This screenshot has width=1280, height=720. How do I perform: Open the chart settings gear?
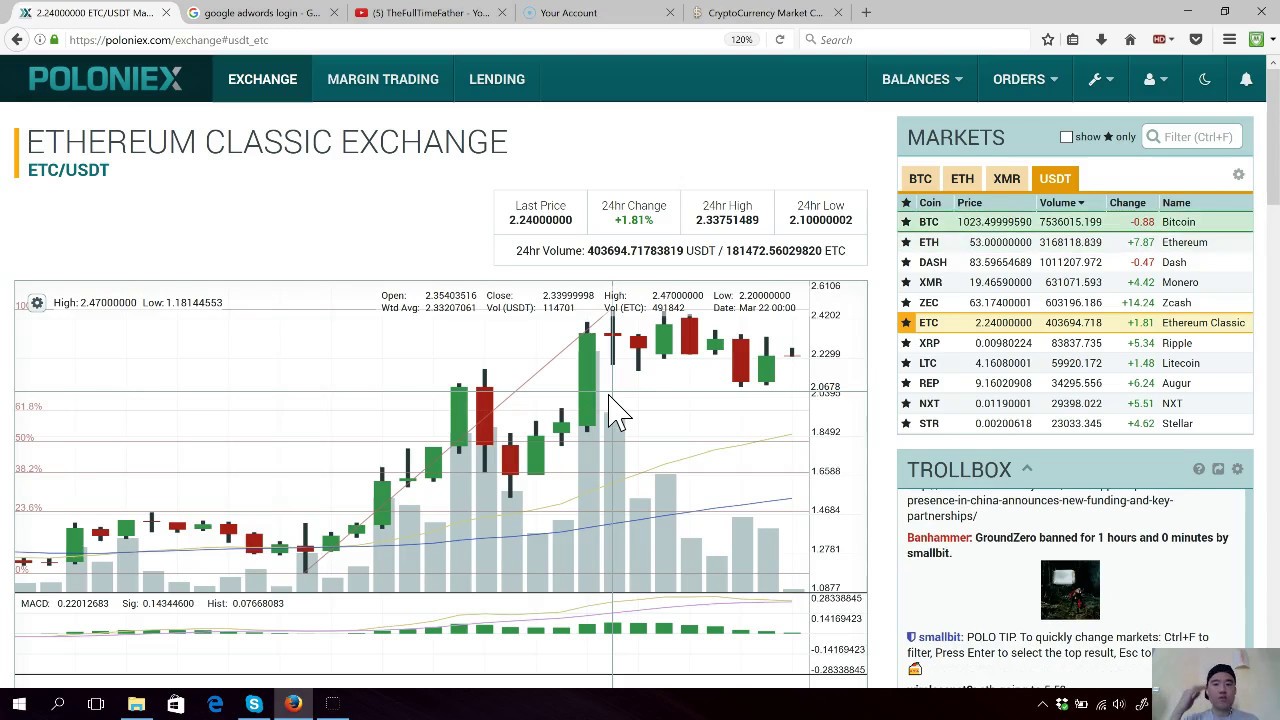click(x=37, y=302)
